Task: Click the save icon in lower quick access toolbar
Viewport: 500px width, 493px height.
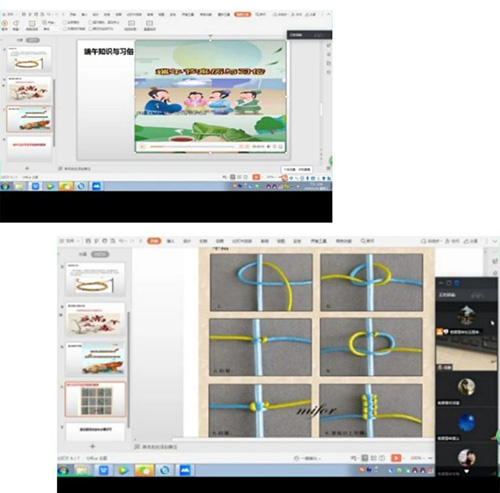Action: pyautogui.click(x=88, y=240)
